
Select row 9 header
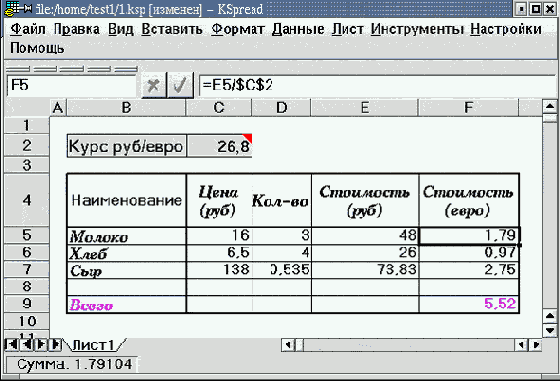tap(27, 304)
